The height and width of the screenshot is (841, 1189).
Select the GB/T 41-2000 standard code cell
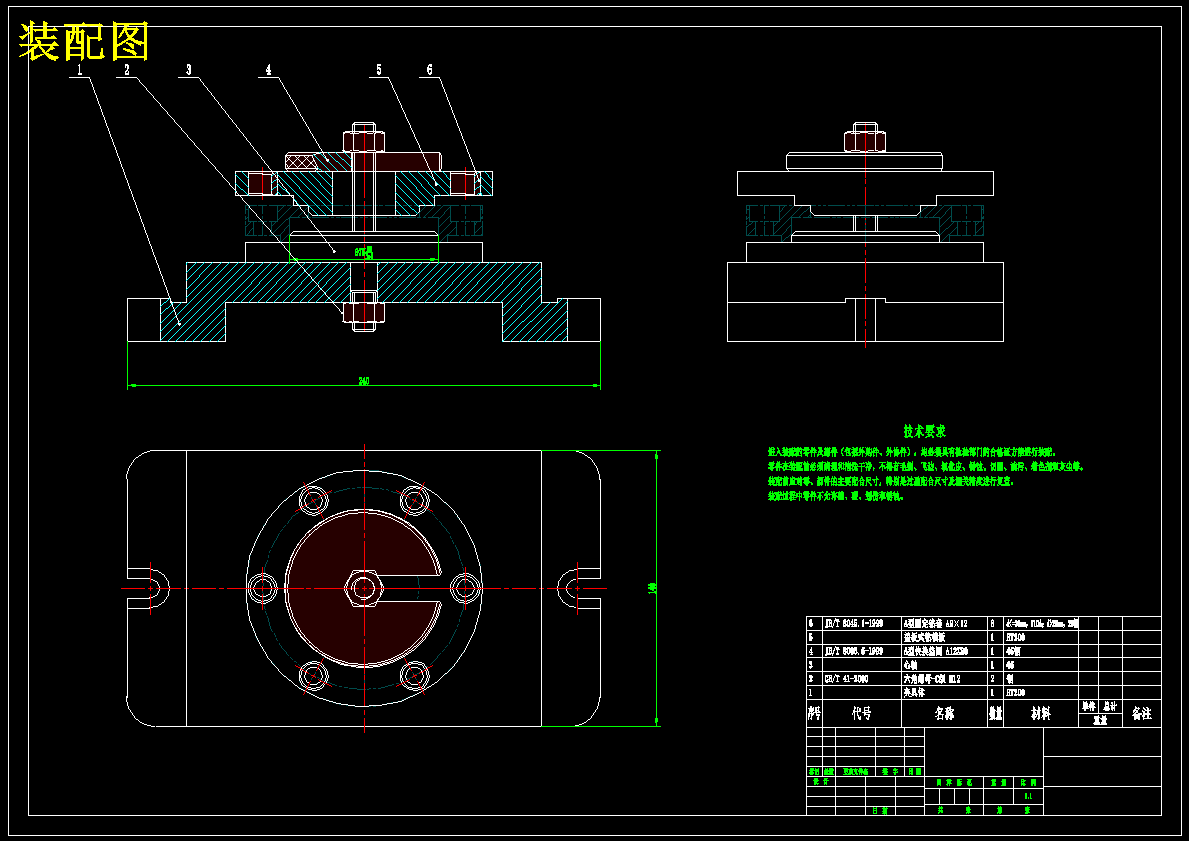tap(861, 679)
